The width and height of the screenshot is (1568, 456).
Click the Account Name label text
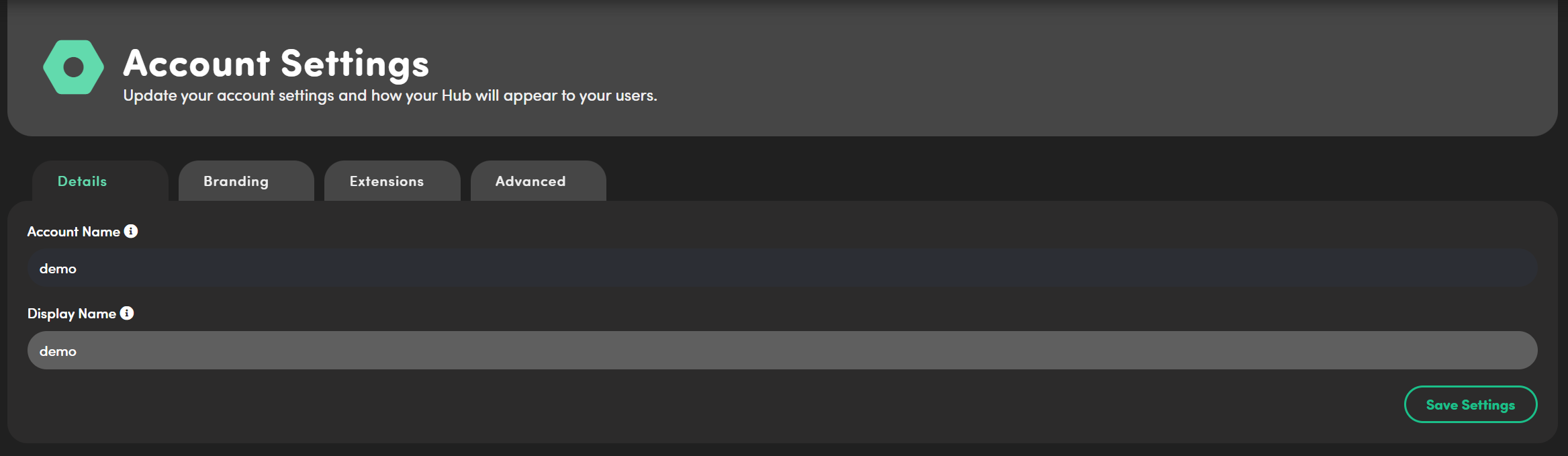click(x=74, y=232)
